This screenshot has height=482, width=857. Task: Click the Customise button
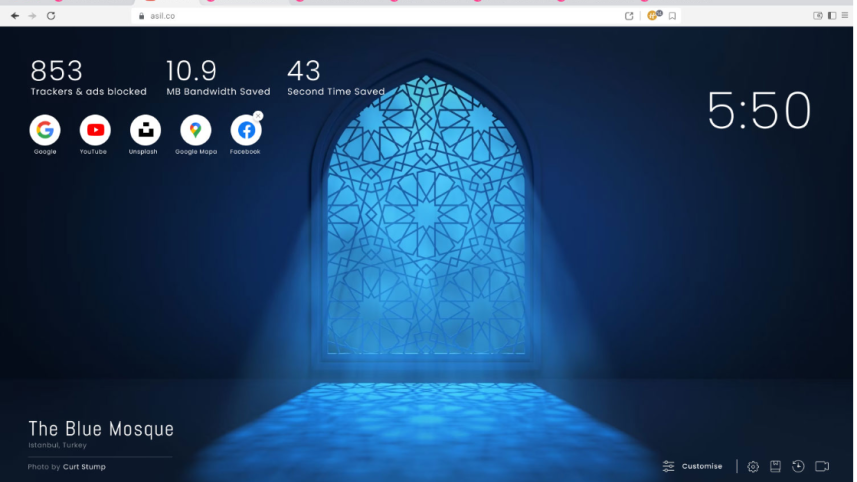pos(692,466)
